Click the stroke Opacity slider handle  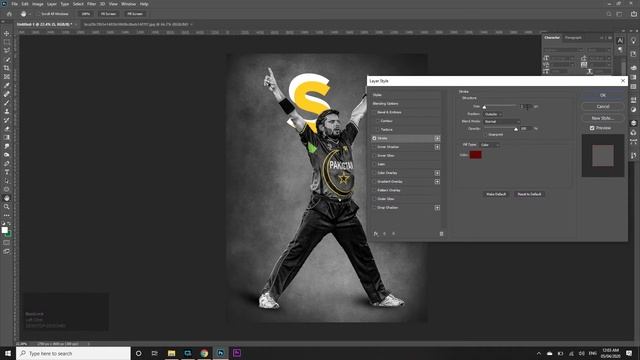click(x=516, y=129)
